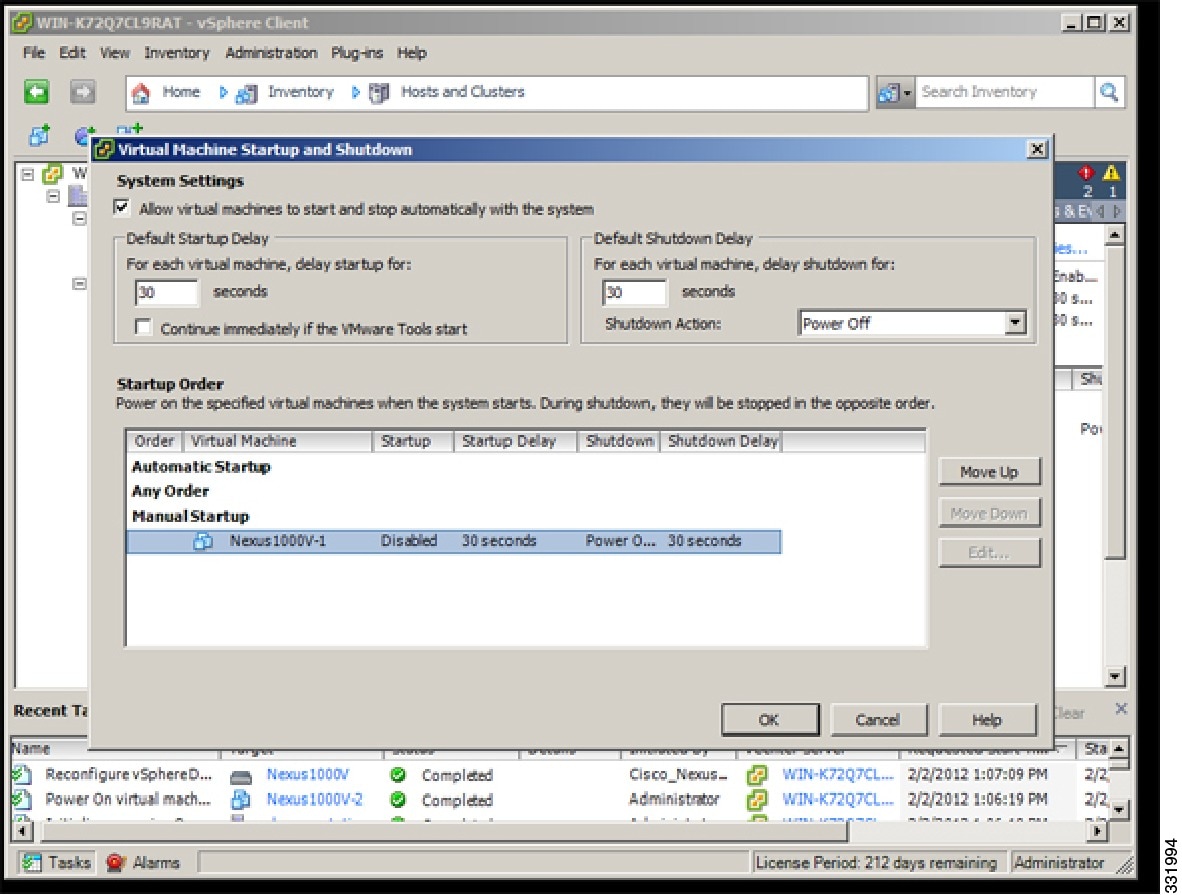1182x895 pixels.
Task: Click the Order column header
Action: [x=155, y=441]
